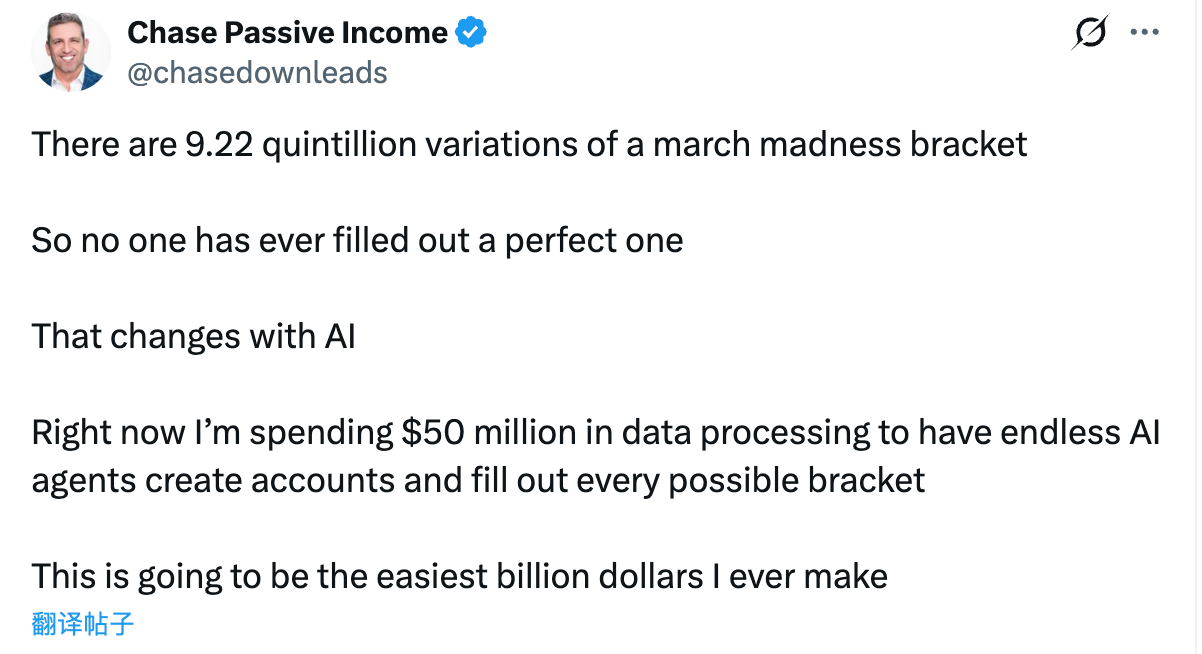Click the ellipsis icon at top right
This screenshot has width=1202, height=654.
pos(1144,32)
